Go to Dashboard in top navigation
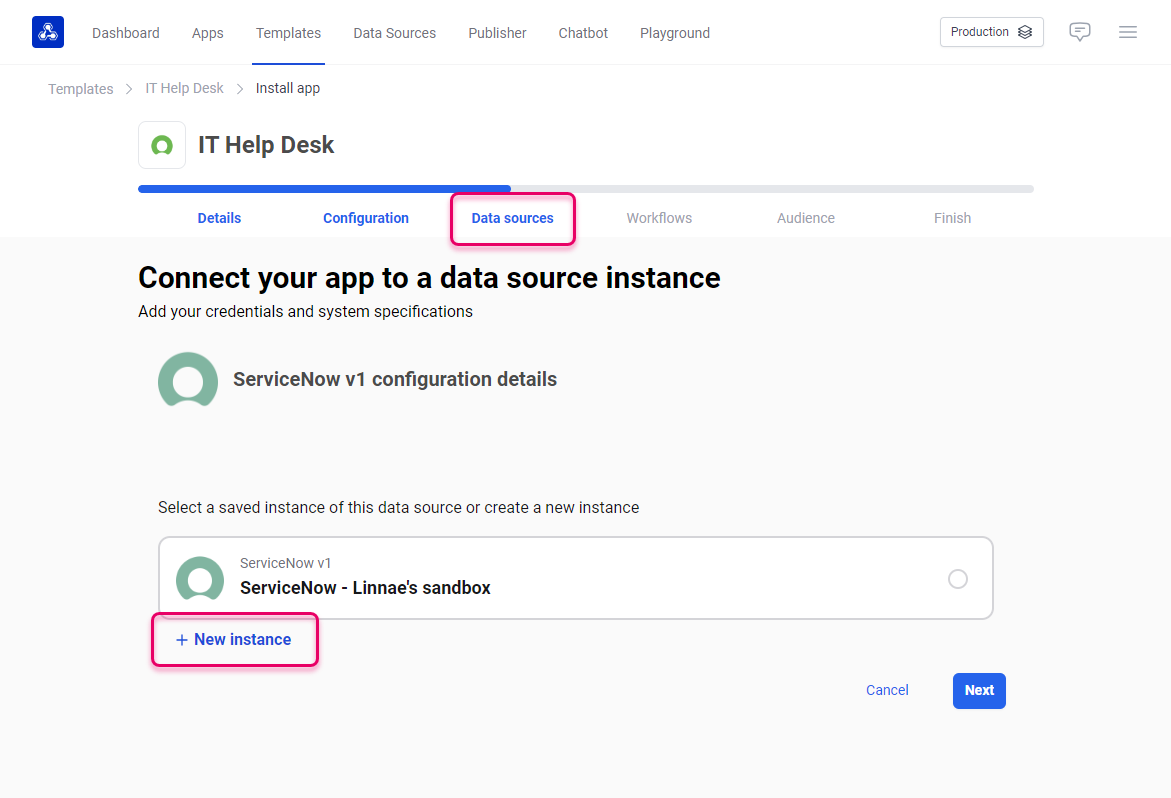The image size is (1171, 798). pos(125,33)
